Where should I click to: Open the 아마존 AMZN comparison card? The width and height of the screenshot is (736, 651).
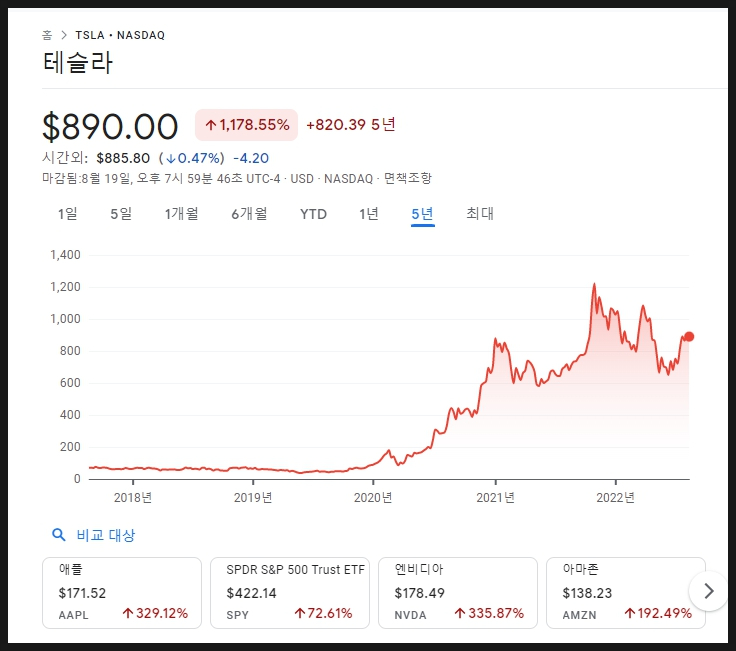(626, 593)
